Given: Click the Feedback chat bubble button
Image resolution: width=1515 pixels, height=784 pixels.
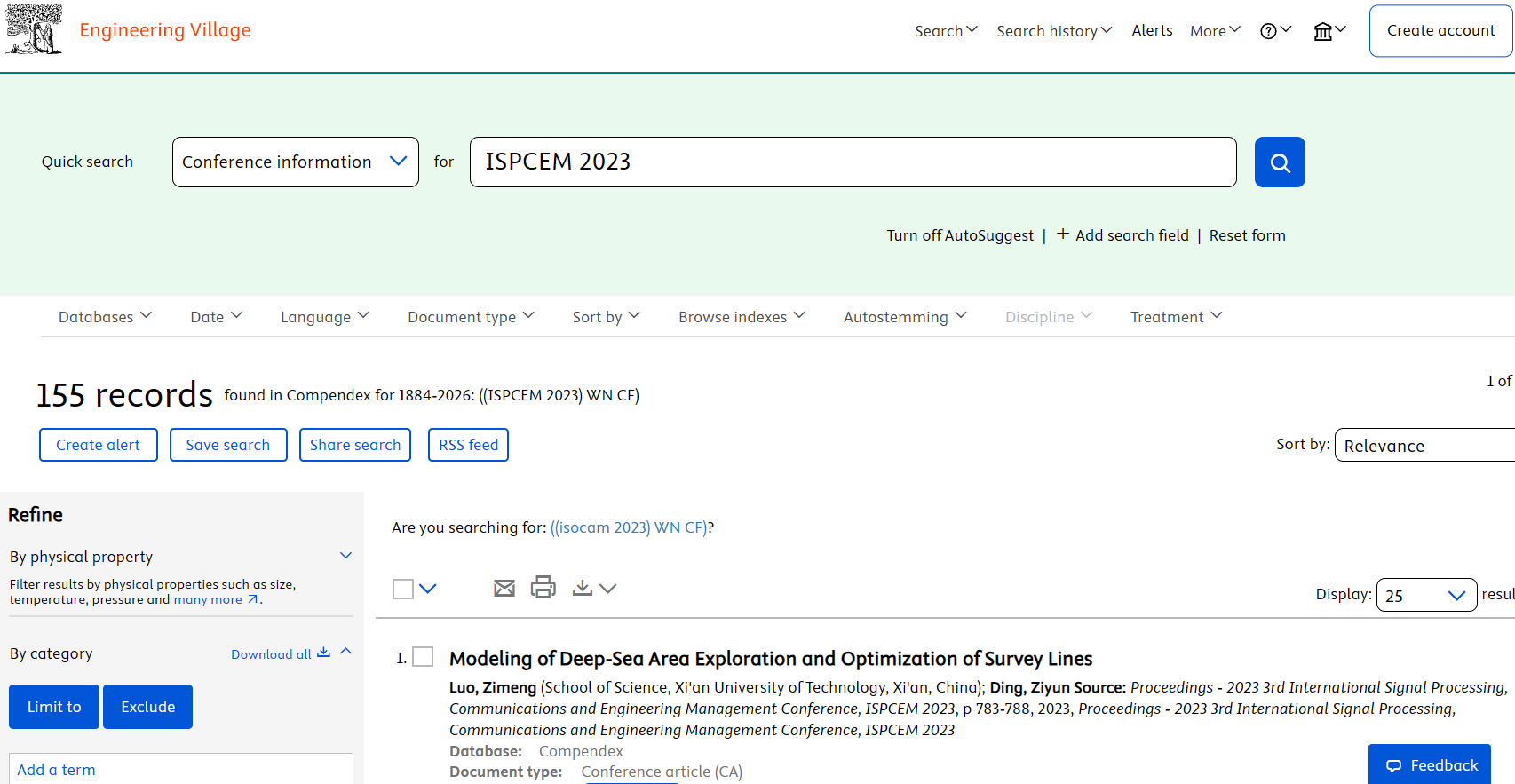Looking at the screenshot, I should pos(1430,764).
